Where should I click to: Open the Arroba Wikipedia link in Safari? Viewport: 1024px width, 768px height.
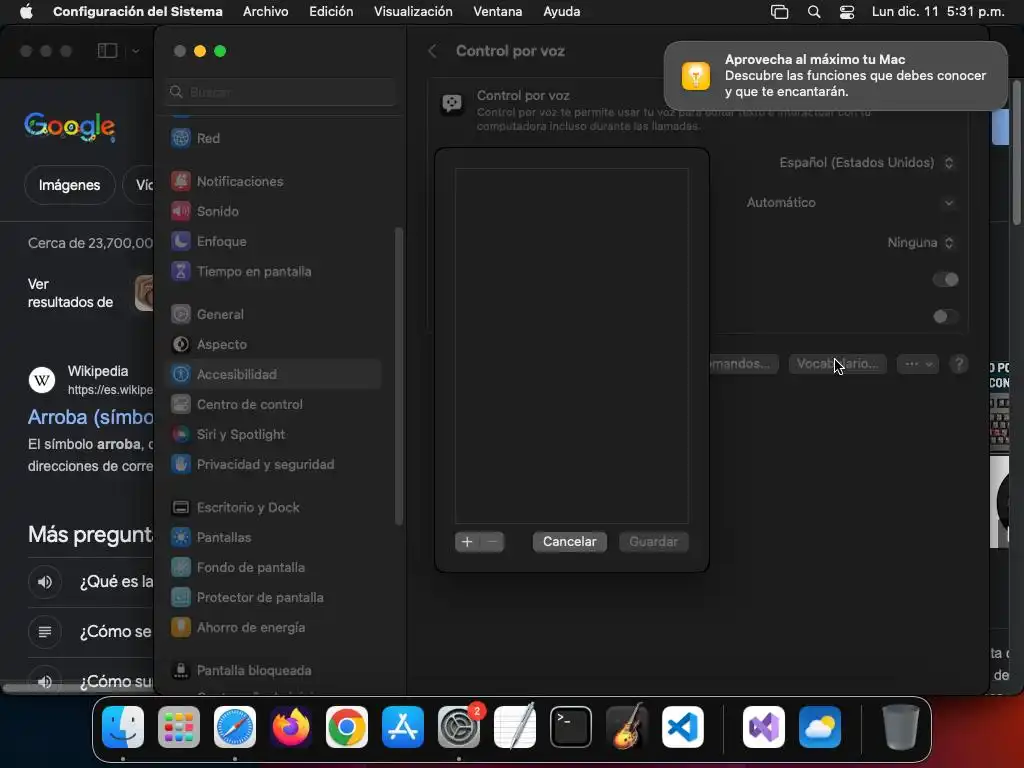pos(91,417)
